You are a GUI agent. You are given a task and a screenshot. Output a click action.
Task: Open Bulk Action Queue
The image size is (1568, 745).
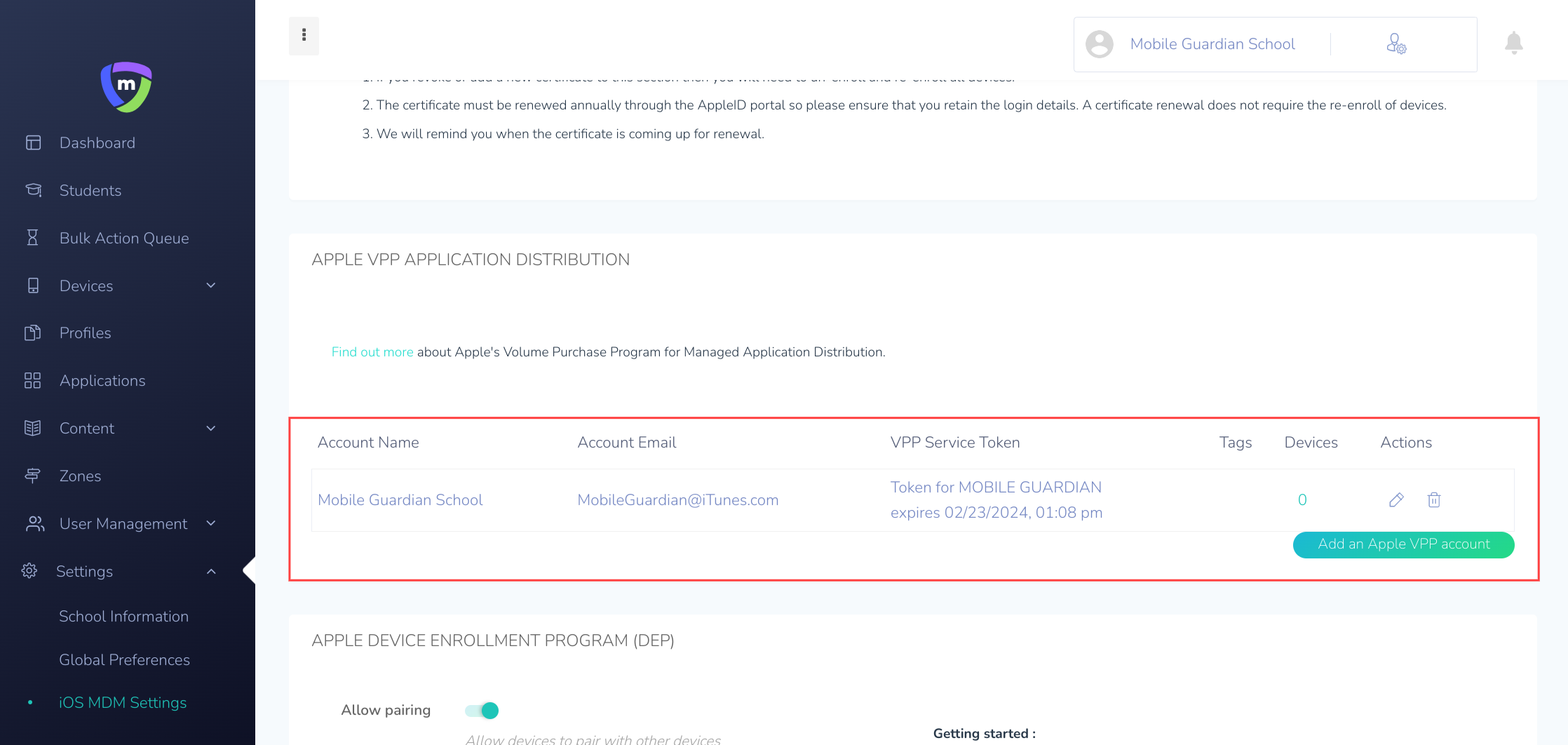(124, 238)
